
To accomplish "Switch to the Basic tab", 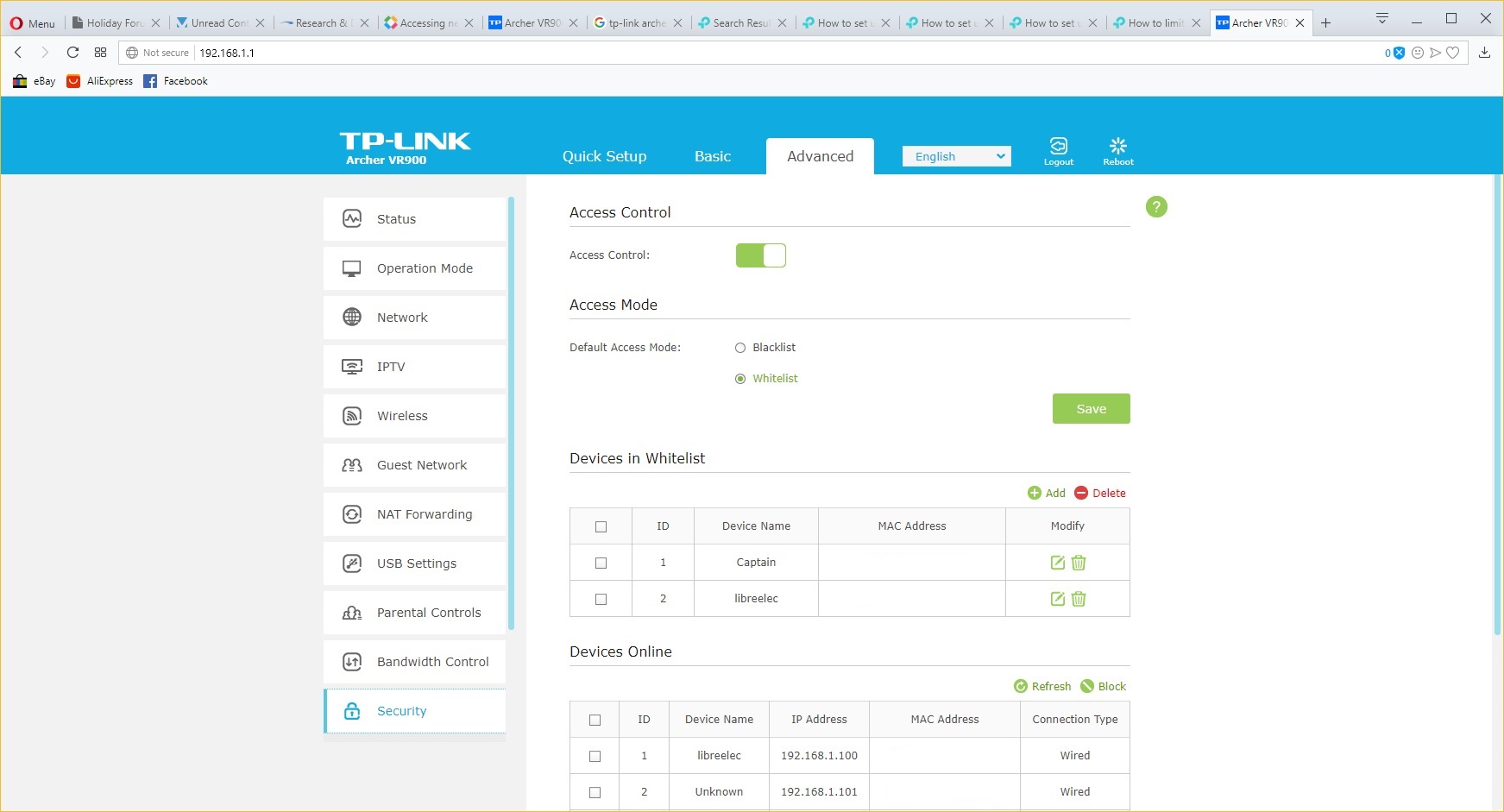I will 712,156.
